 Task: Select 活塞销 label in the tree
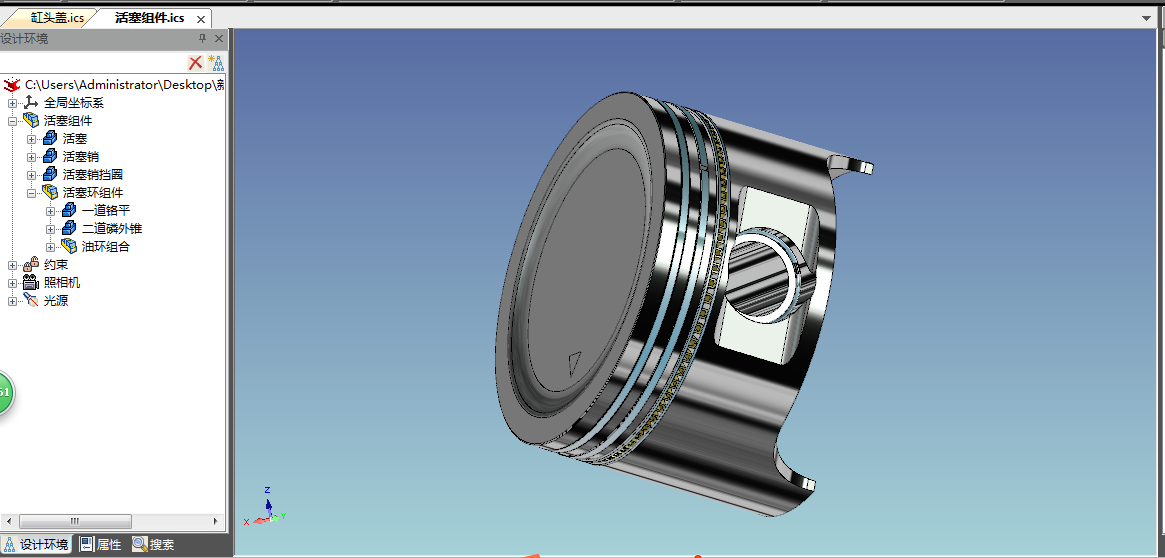(x=81, y=157)
